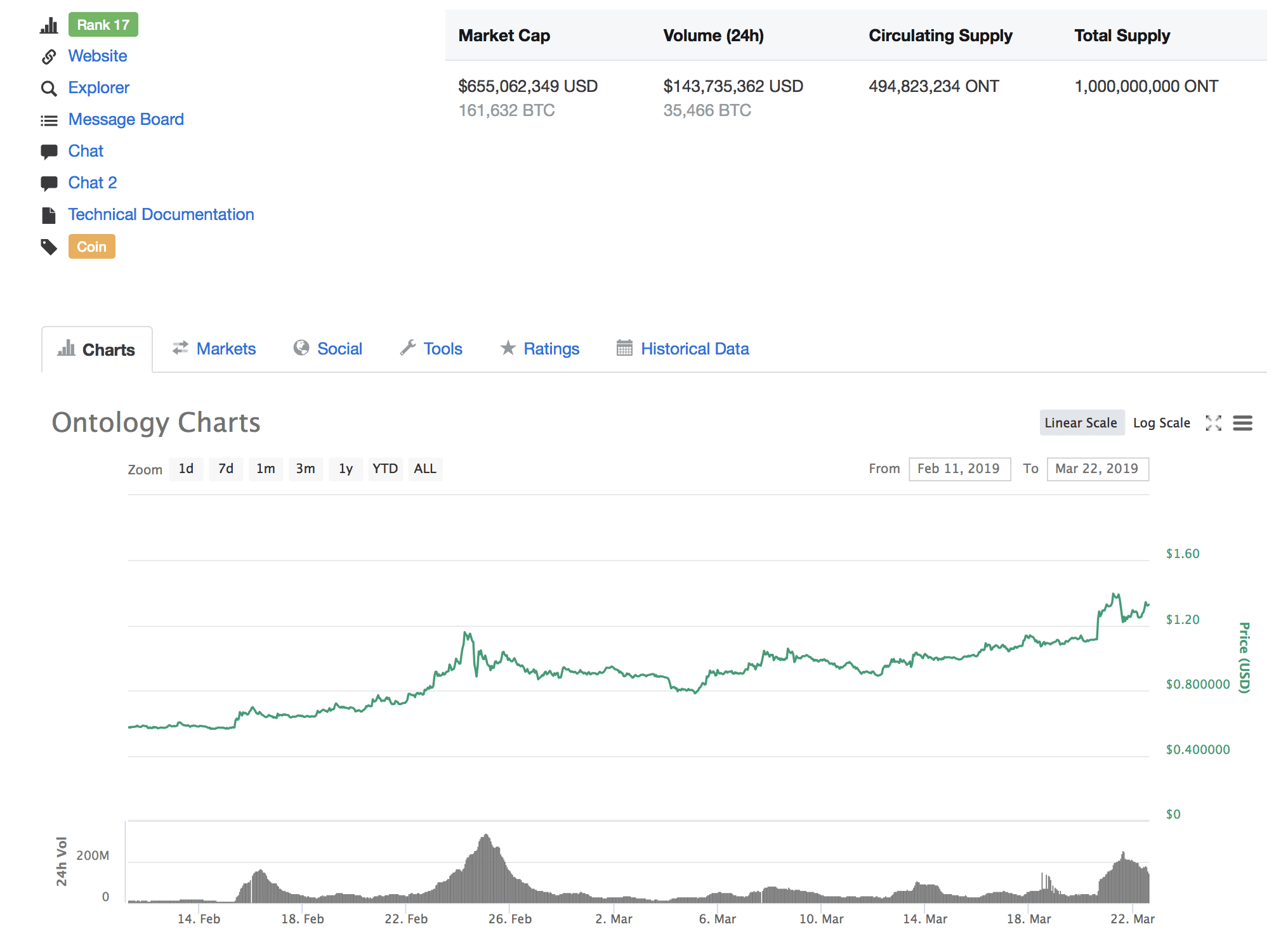The width and height of the screenshot is (1288, 936).
Task: Enable Linear Scale on the chart
Action: click(1081, 423)
